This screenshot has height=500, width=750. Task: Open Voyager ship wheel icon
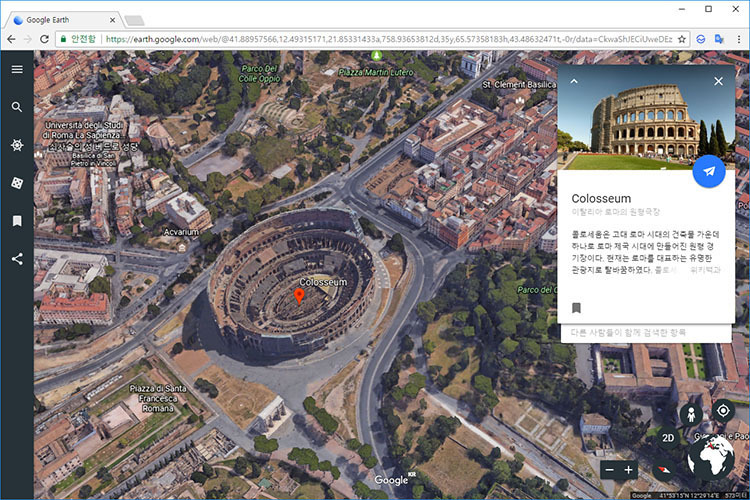[17, 145]
